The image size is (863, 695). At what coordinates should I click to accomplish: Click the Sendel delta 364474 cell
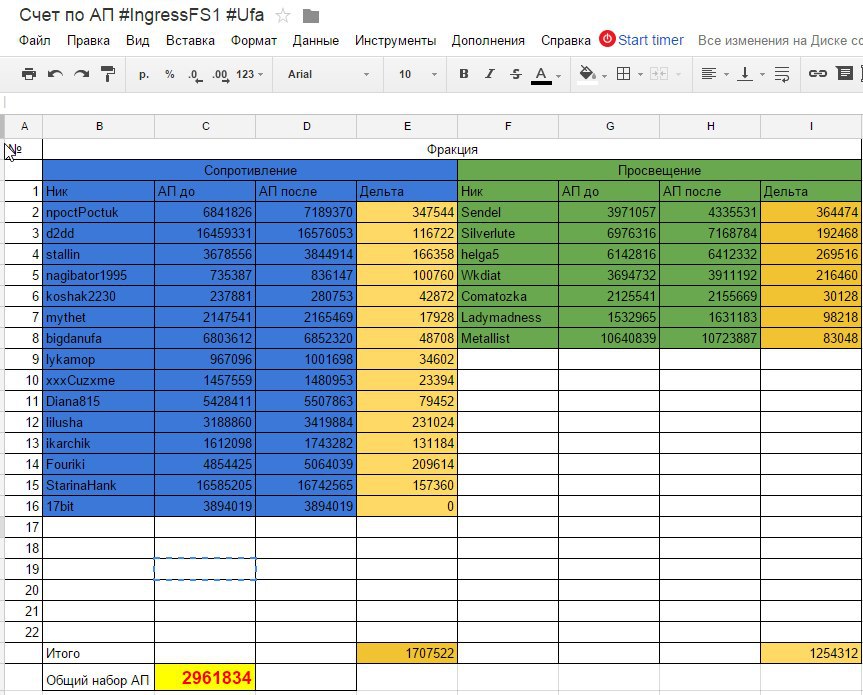[x=811, y=212]
